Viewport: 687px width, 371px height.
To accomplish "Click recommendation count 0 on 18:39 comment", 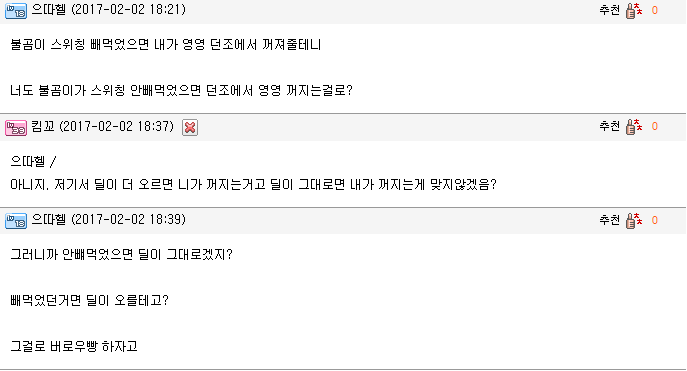I will click(x=655, y=220).
